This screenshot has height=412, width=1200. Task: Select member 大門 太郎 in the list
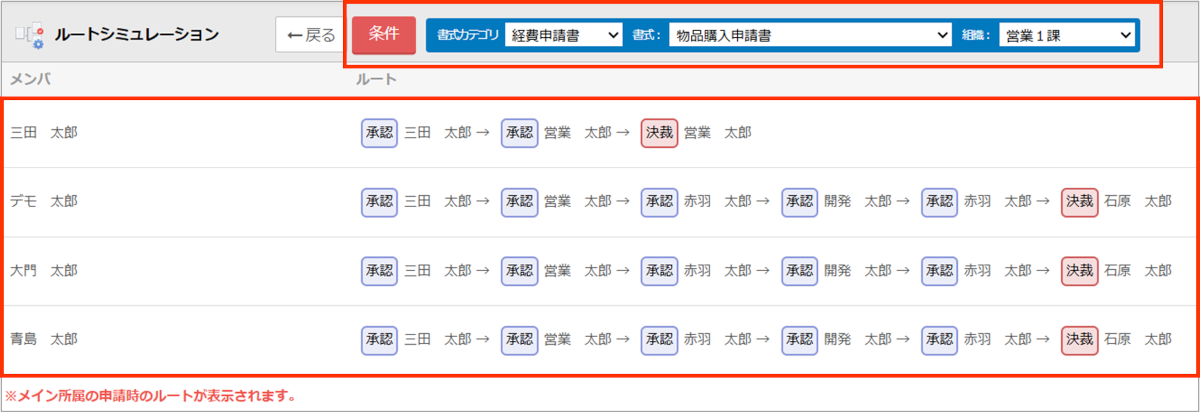coord(44,270)
